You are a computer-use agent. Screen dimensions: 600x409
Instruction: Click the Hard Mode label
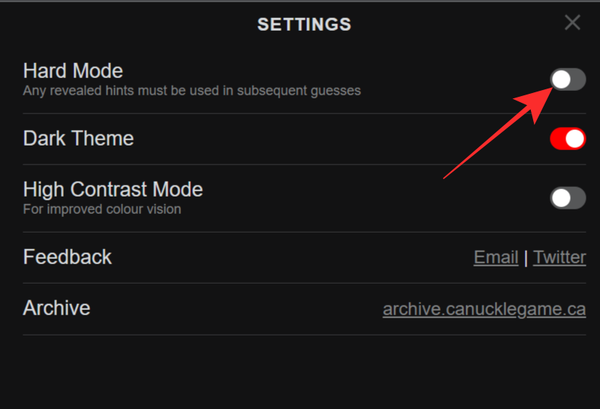point(73,71)
